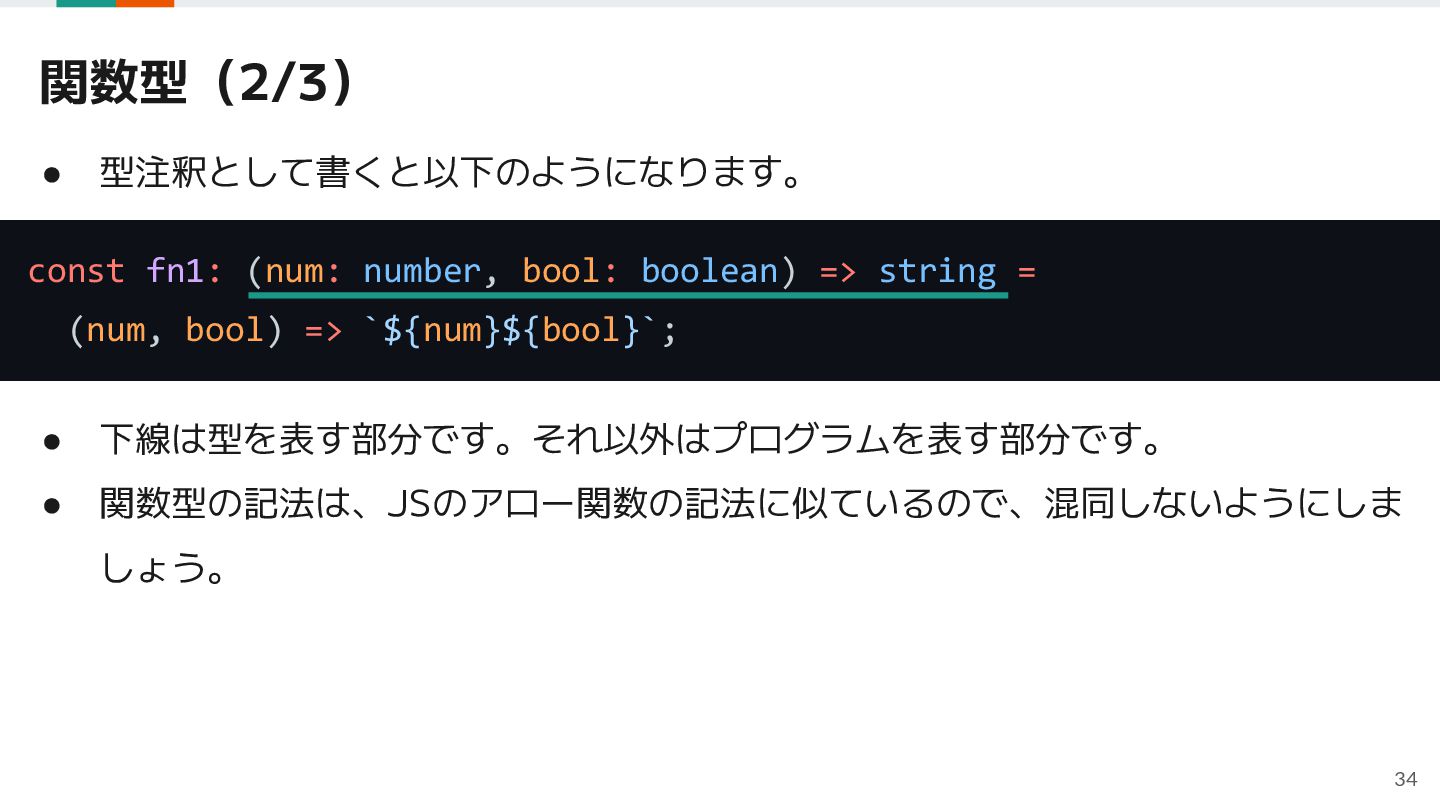Click the slide page number 34
The height and width of the screenshot is (810, 1440).
tap(1405, 779)
